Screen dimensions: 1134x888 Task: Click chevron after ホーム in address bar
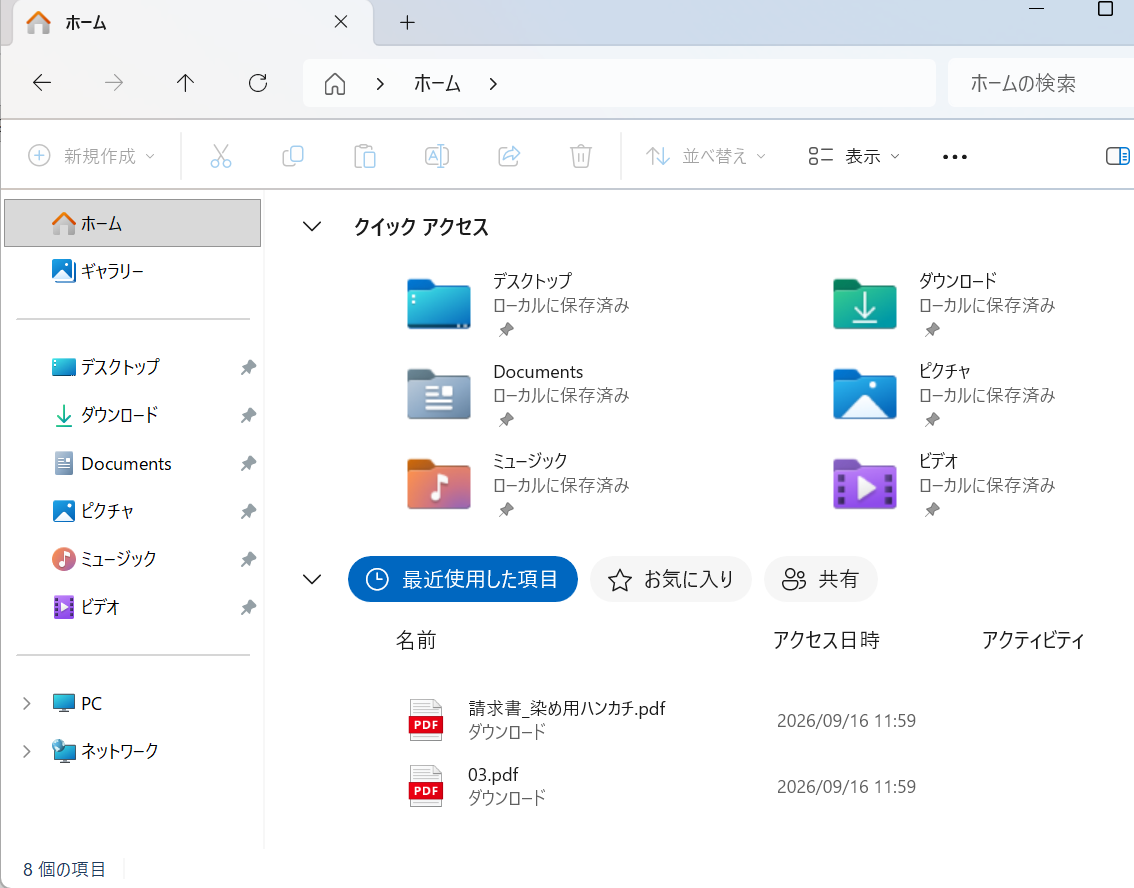(493, 84)
